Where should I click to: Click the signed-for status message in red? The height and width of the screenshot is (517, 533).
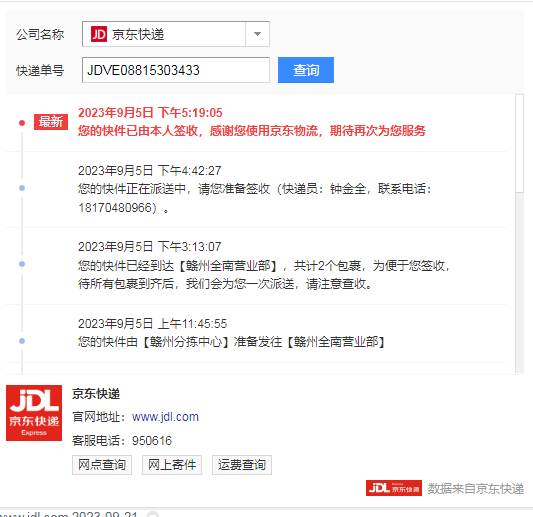(252, 131)
